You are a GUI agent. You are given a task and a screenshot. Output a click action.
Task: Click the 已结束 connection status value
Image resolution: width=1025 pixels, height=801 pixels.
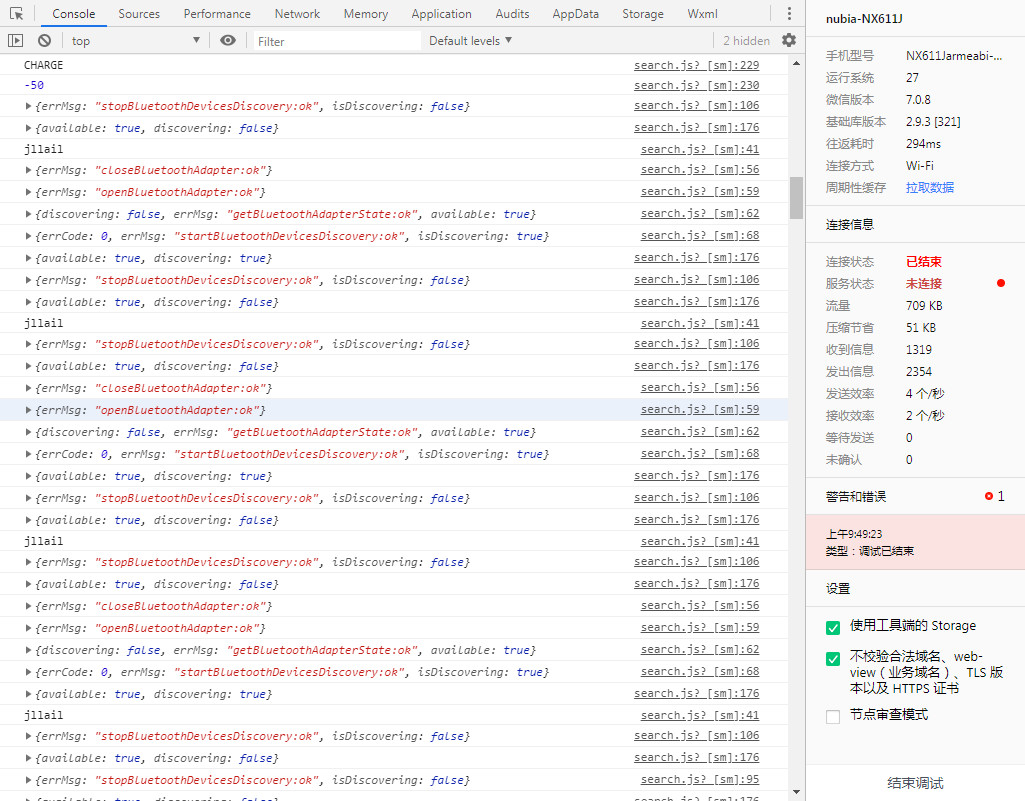tap(924, 262)
